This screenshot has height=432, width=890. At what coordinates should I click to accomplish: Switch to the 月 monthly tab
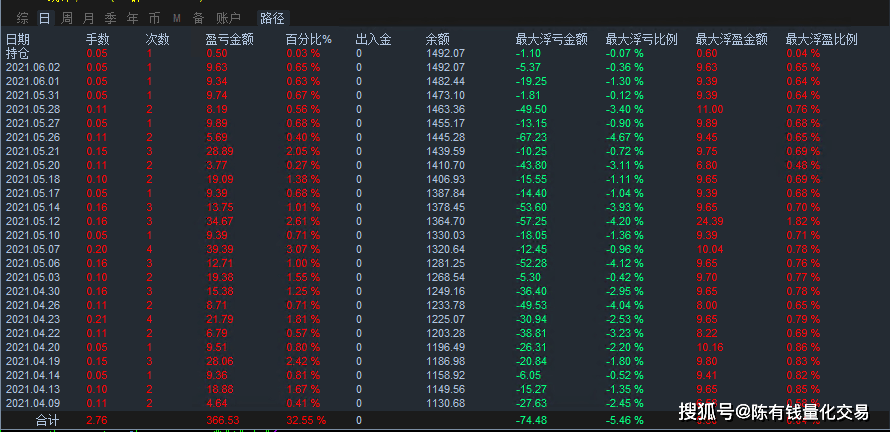[x=89, y=18]
